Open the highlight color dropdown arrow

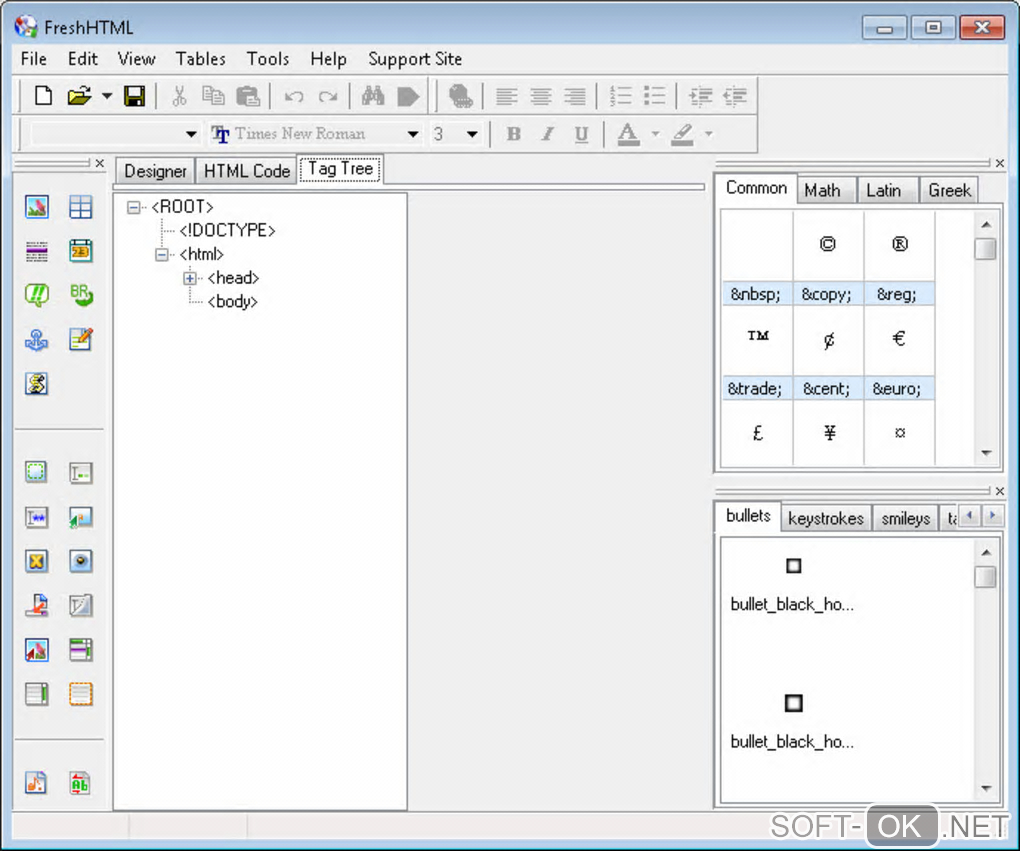[x=709, y=134]
